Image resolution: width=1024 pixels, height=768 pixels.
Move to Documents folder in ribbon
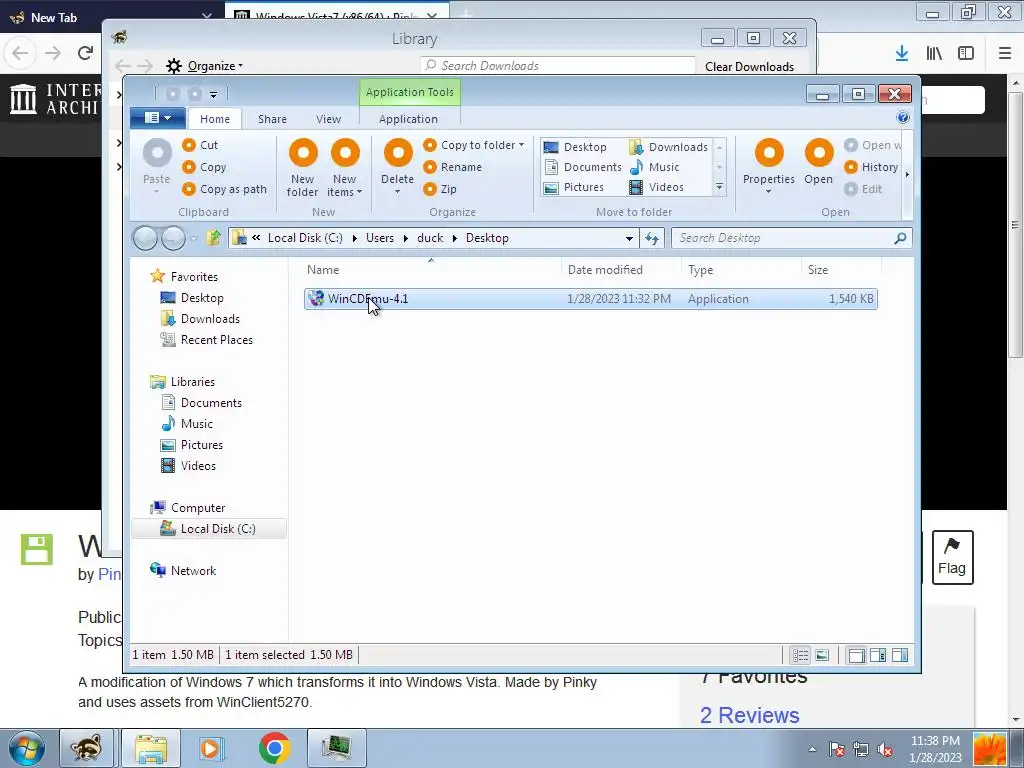click(583, 167)
